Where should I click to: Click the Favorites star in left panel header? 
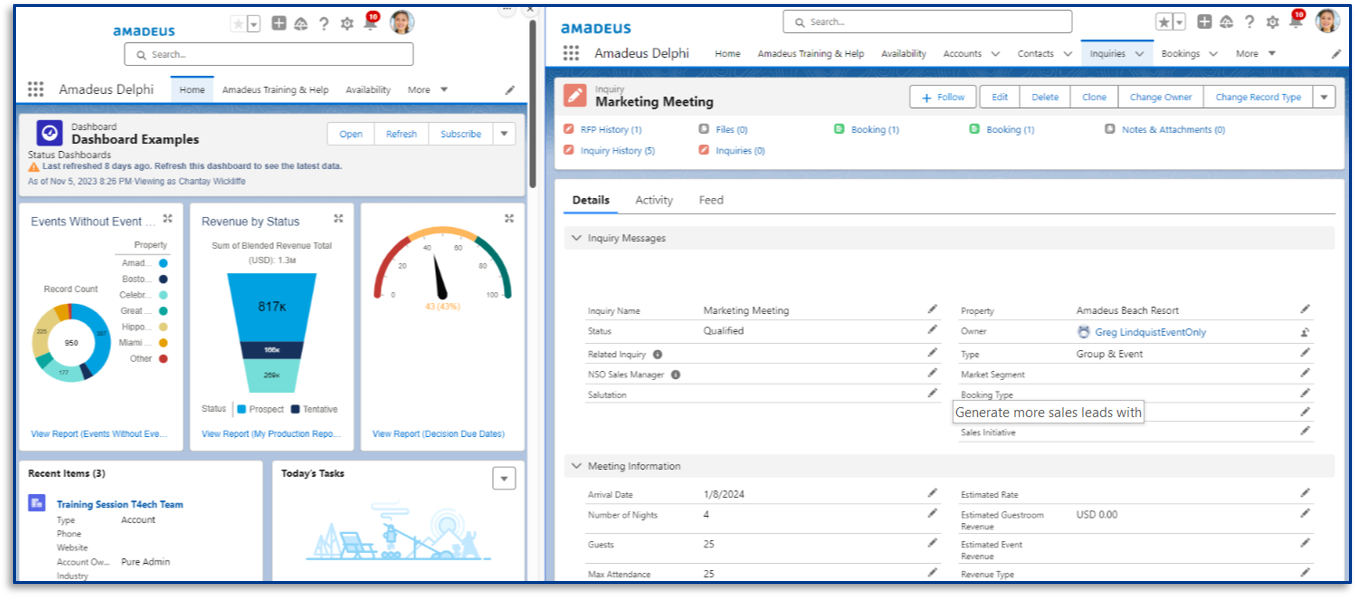pos(238,24)
